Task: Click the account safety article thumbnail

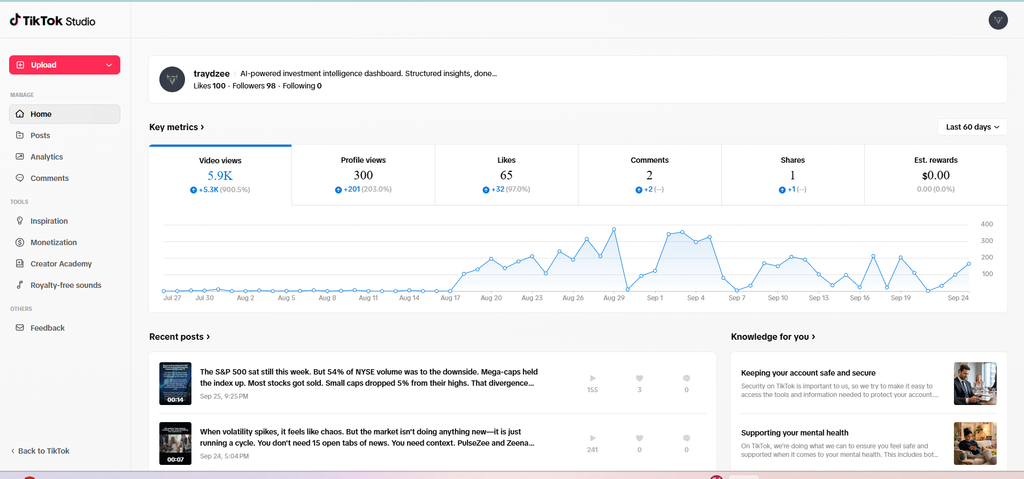Action: [975, 384]
